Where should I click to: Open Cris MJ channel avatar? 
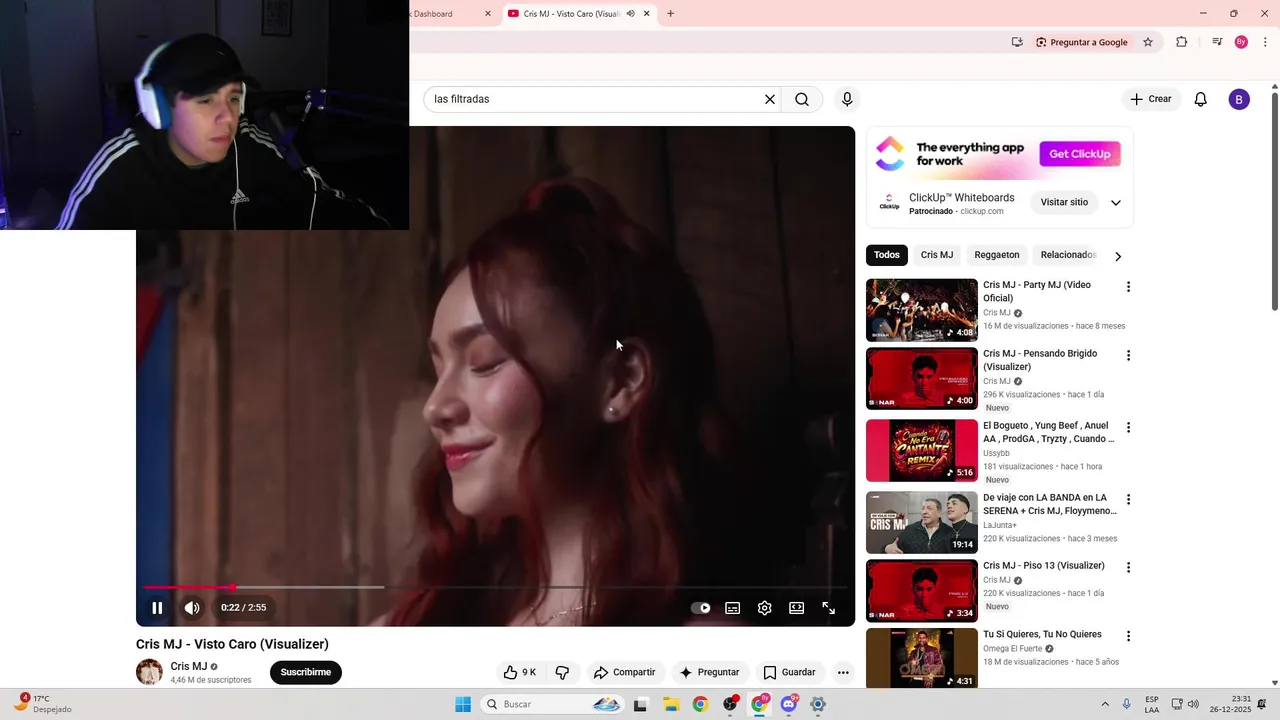149,672
